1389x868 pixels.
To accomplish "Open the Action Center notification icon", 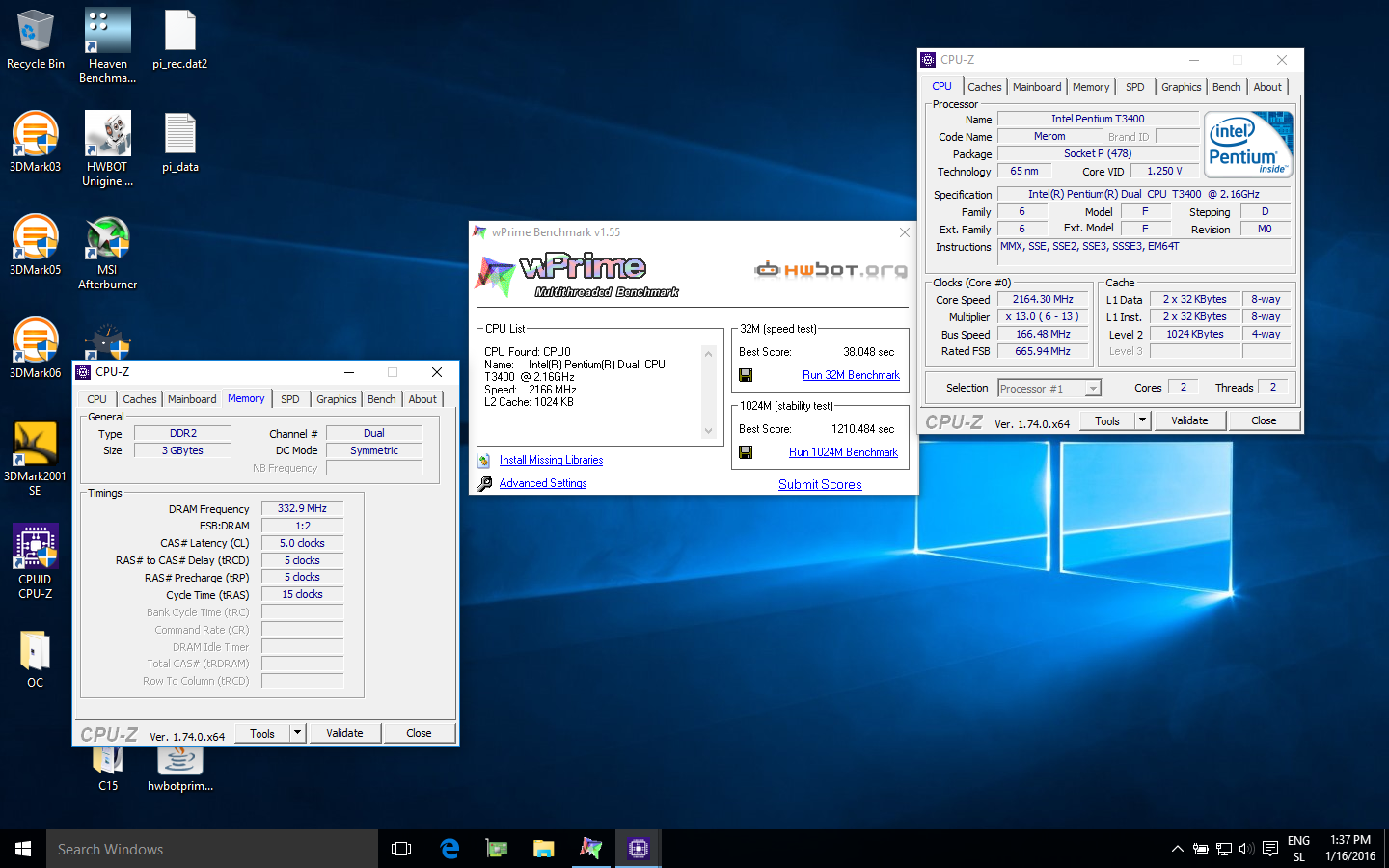I will coord(1270,849).
